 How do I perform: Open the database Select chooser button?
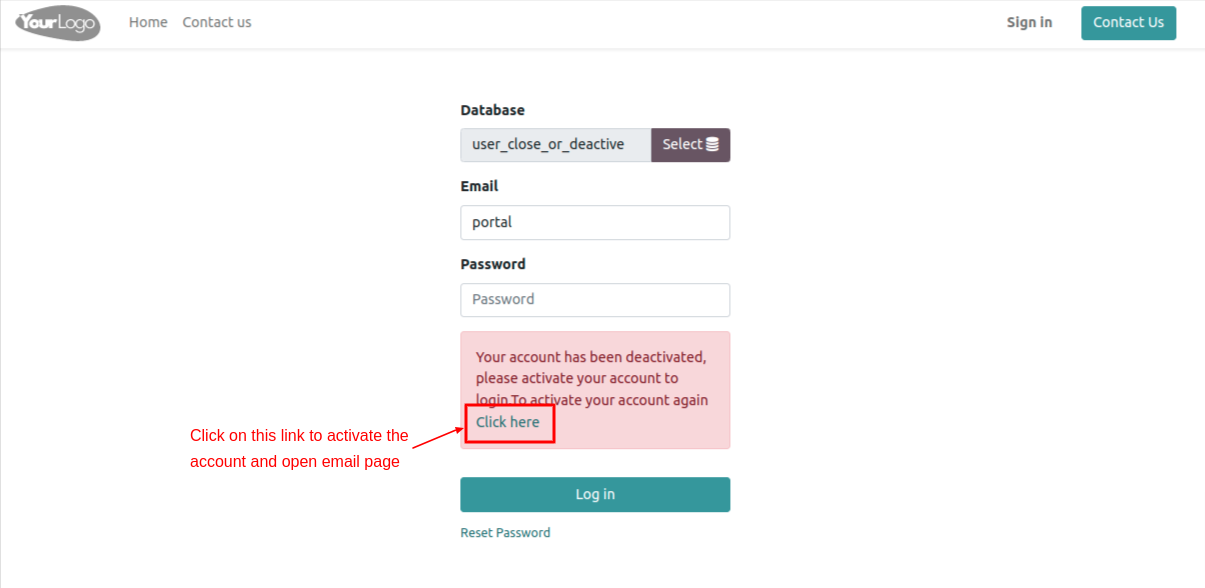(691, 144)
